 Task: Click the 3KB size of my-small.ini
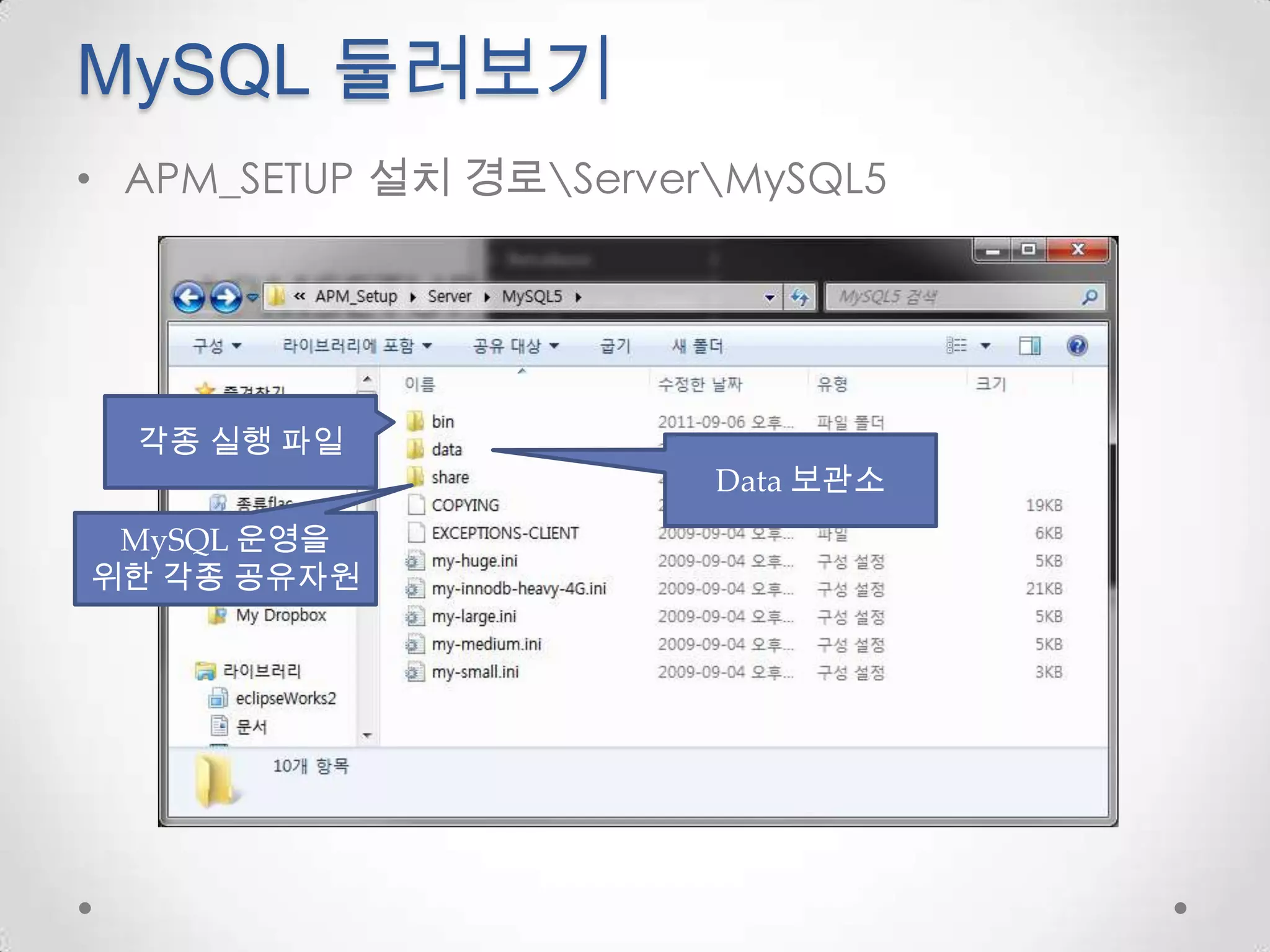pyautogui.click(x=1049, y=672)
